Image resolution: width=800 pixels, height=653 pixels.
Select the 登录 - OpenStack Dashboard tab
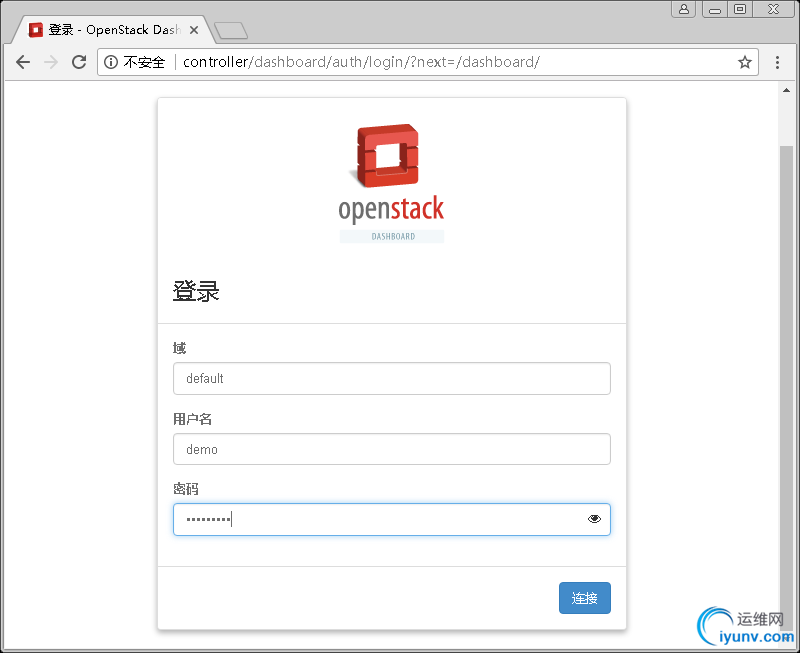pyautogui.click(x=111, y=30)
